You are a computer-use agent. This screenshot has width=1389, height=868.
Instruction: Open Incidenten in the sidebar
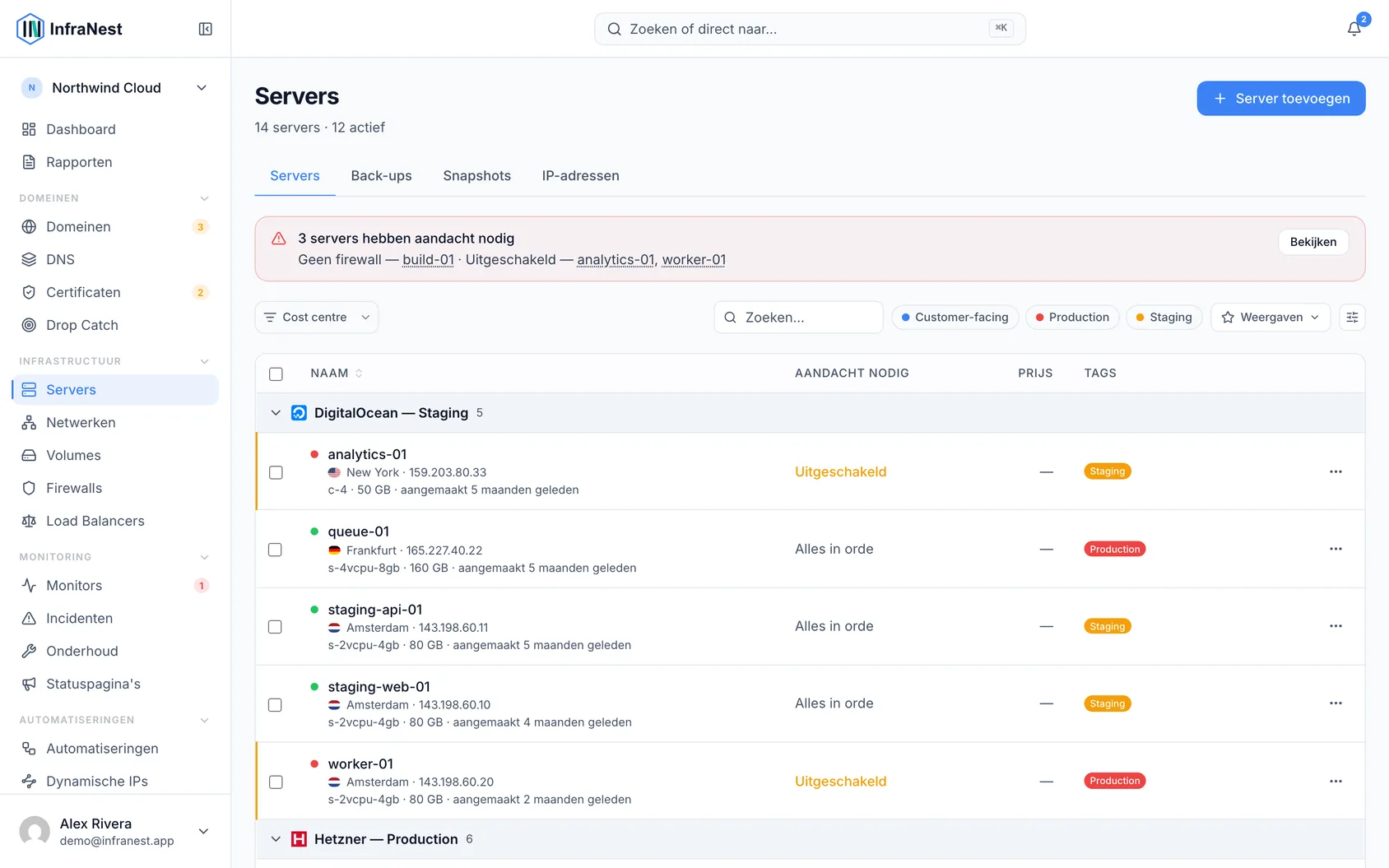point(115,618)
